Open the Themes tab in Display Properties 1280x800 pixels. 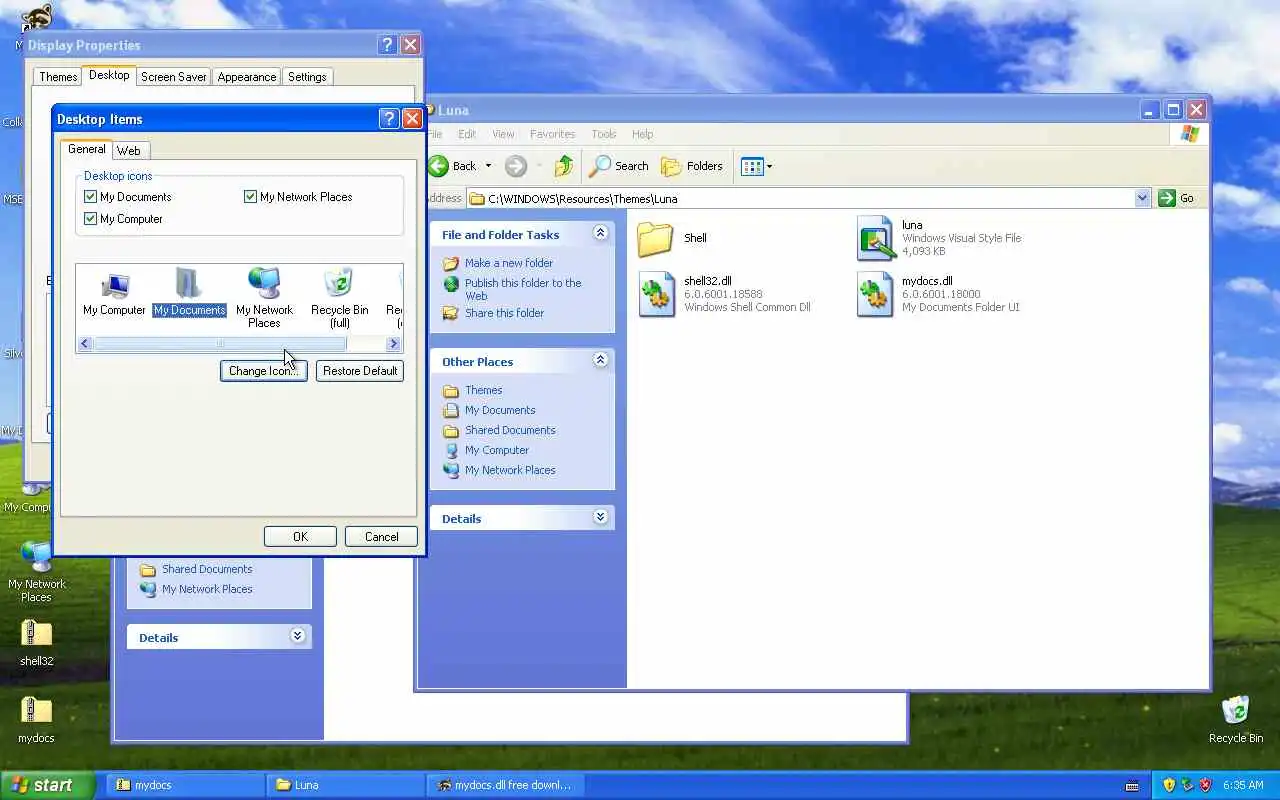pos(58,77)
